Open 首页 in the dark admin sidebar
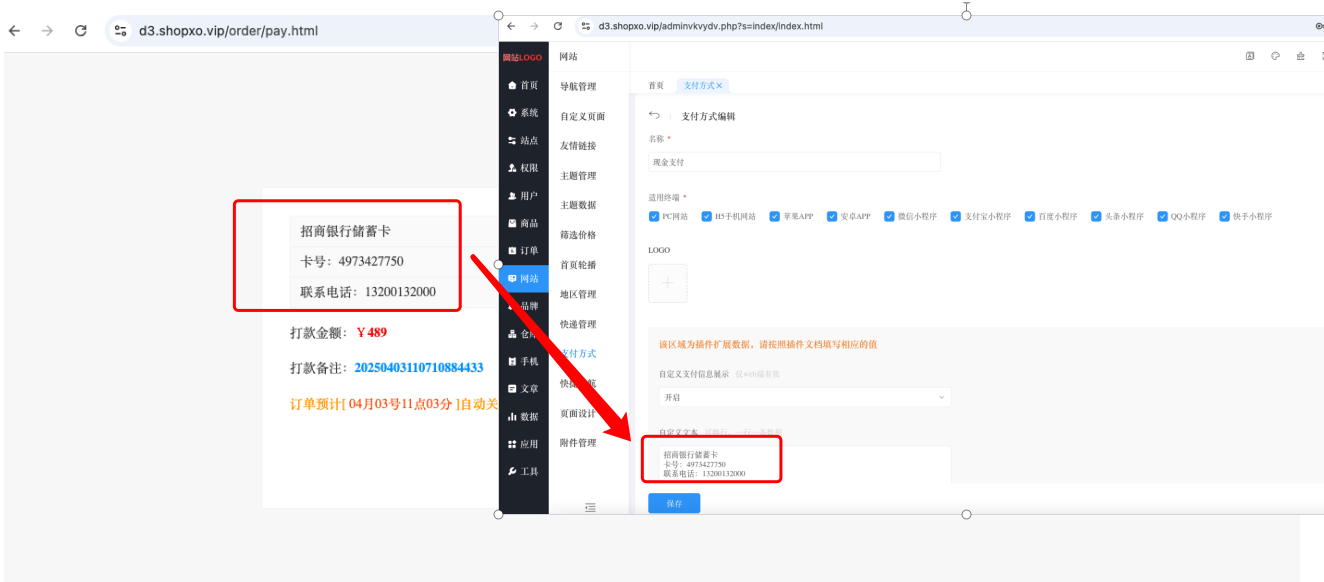The image size is (1324, 582). pyautogui.click(x=523, y=85)
